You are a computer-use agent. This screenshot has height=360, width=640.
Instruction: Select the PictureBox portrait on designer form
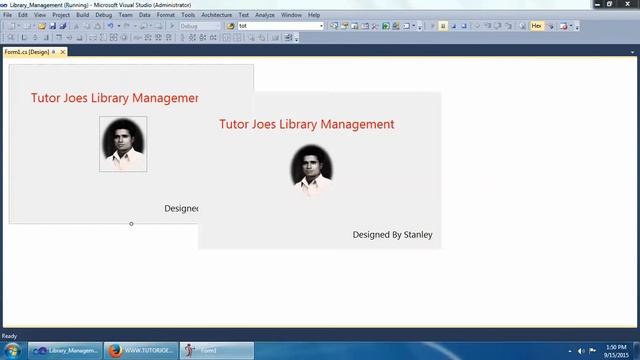(x=123, y=144)
